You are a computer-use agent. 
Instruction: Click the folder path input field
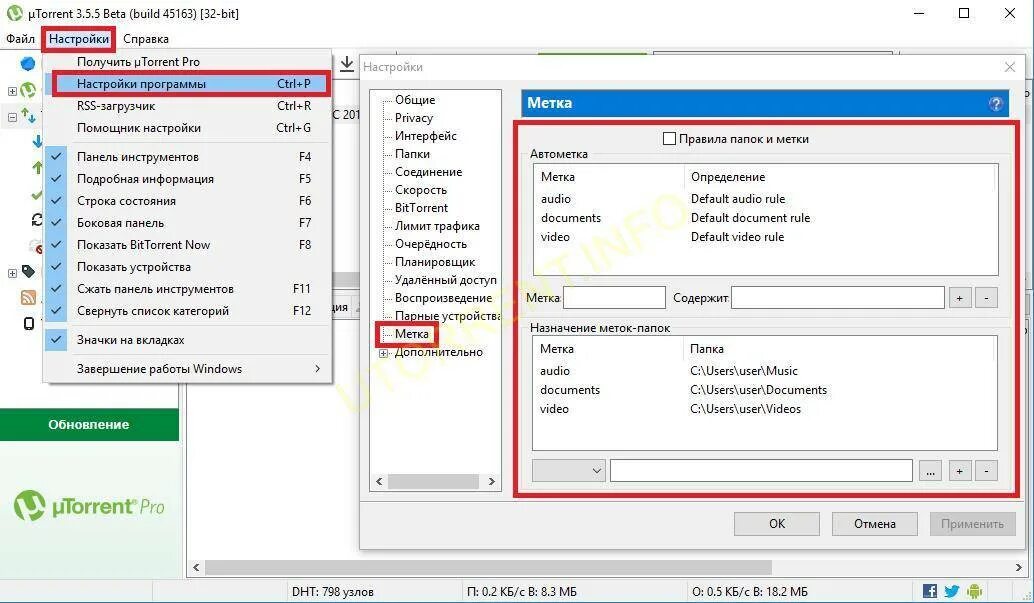(762, 470)
